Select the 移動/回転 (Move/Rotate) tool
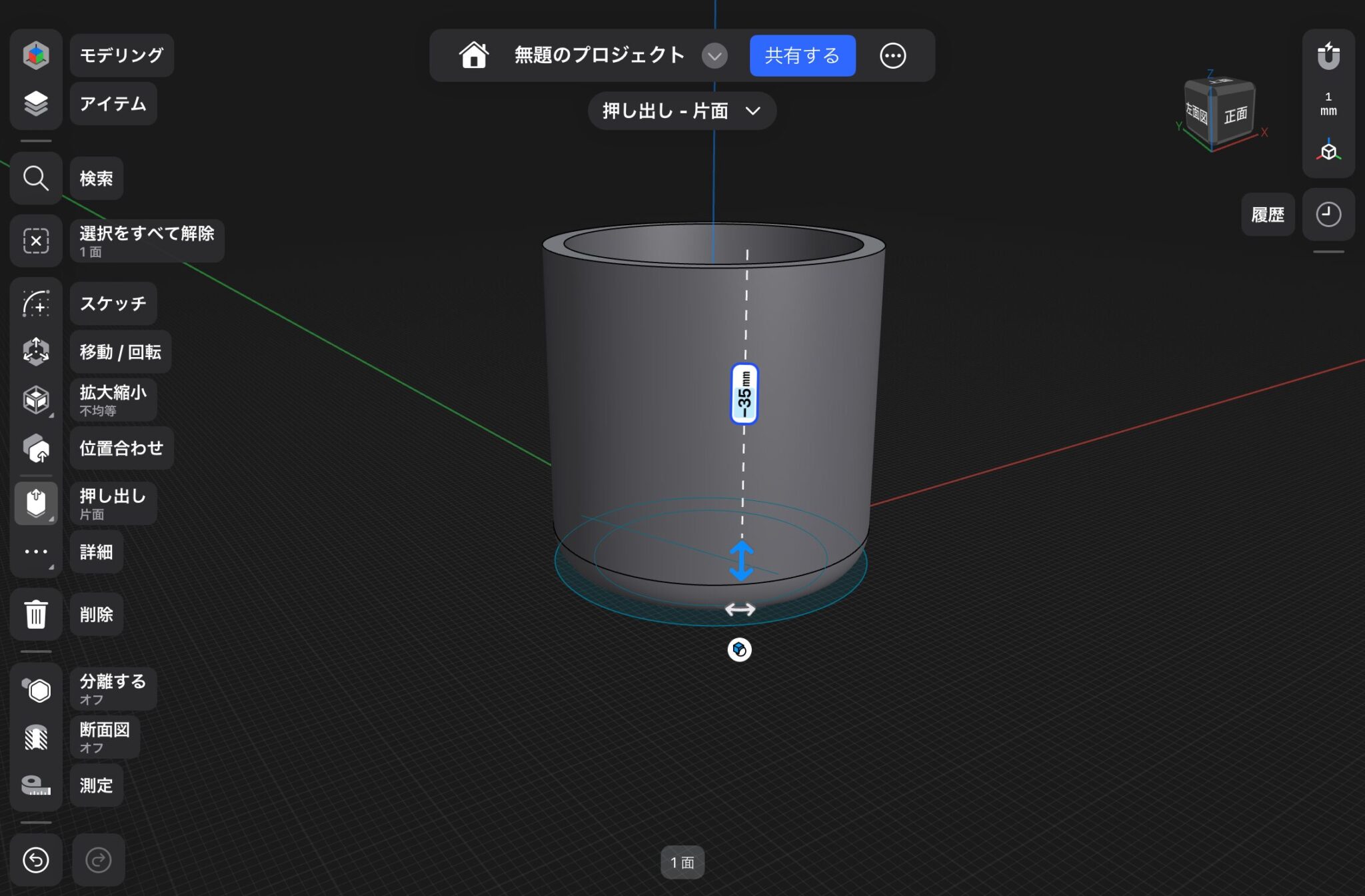The height and width of the screenshot is (896, 1365). click(36, 352)
